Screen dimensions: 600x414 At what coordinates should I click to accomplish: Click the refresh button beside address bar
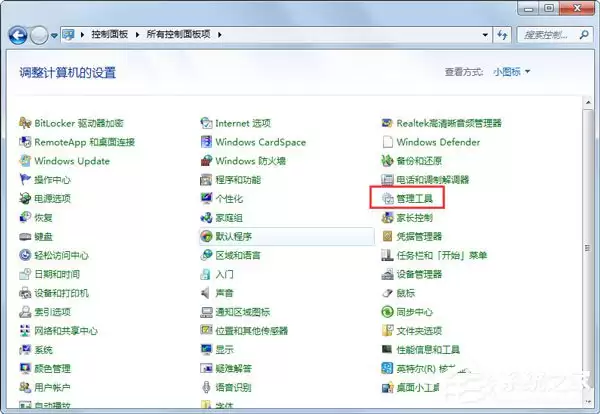pos(502,35)
